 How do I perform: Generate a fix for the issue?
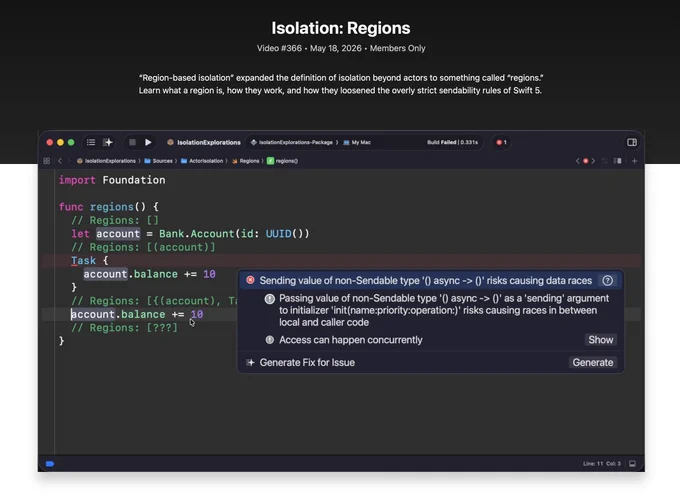click(x=592, y=362)
